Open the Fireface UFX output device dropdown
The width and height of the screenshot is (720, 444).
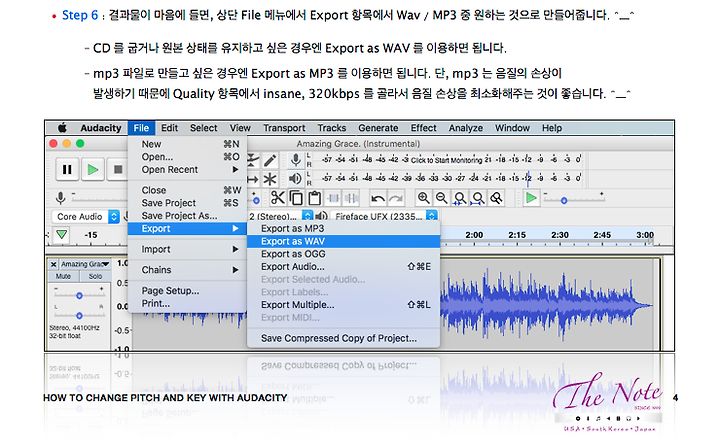(384, 216)
